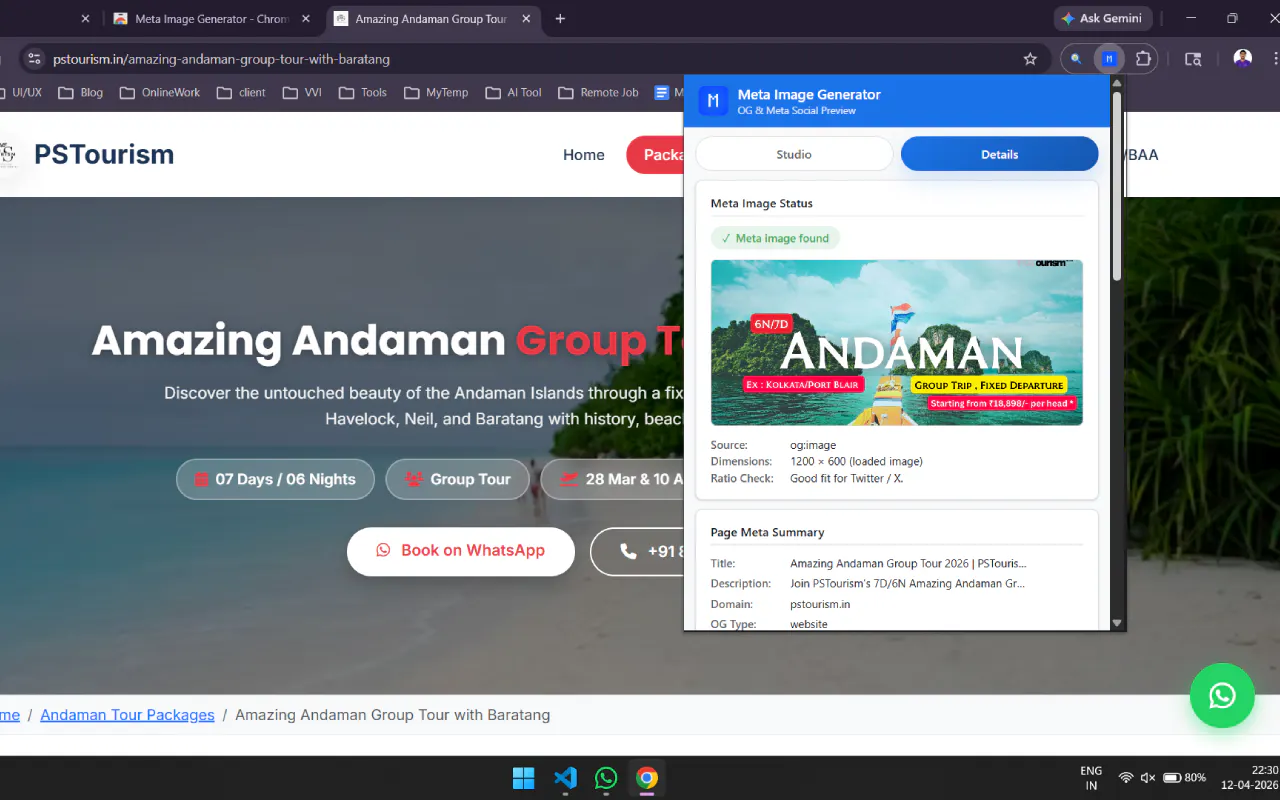This screenshot has height=800, width=1280.
Task: Click the red Packages navigation pill
Action: coord(656,155)
